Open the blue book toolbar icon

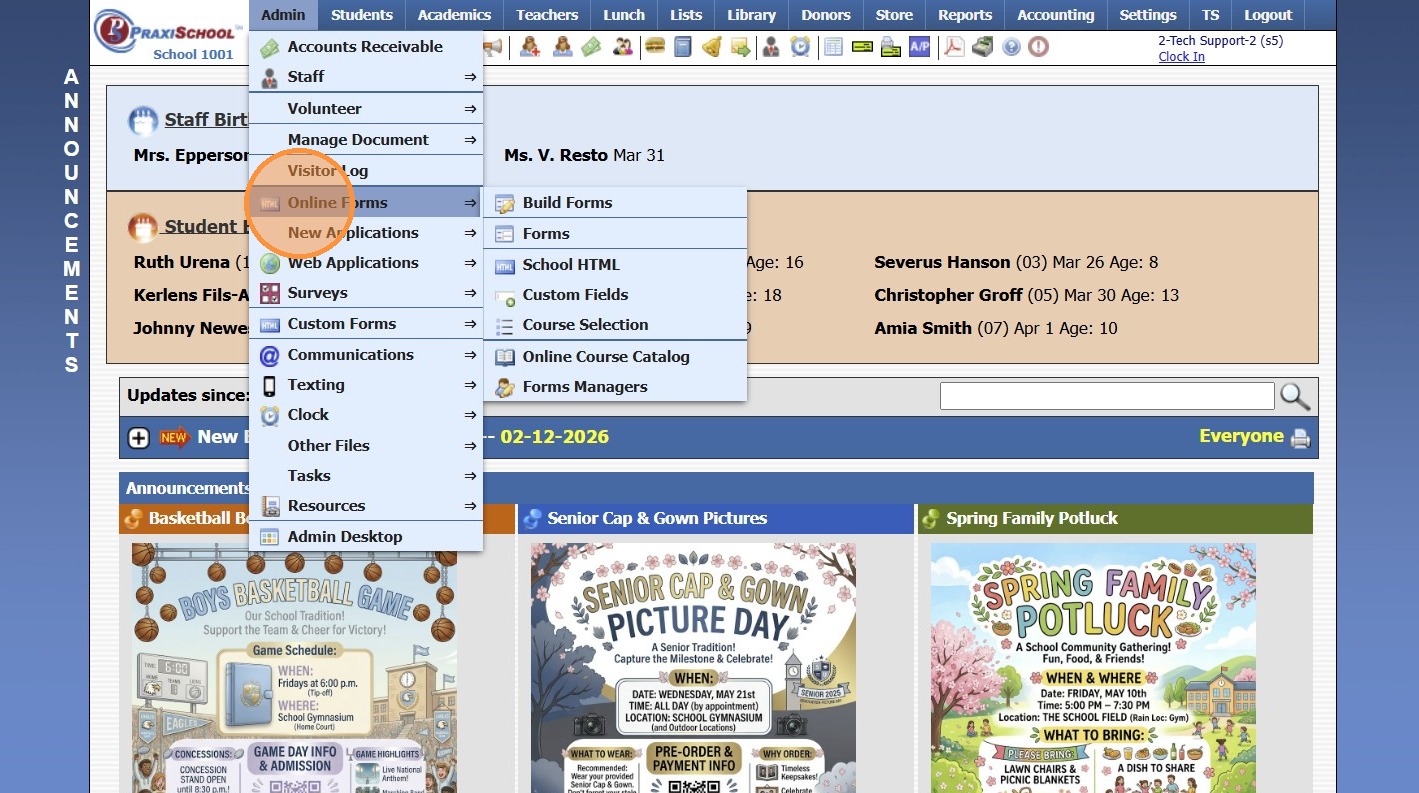tap(683, 46)
